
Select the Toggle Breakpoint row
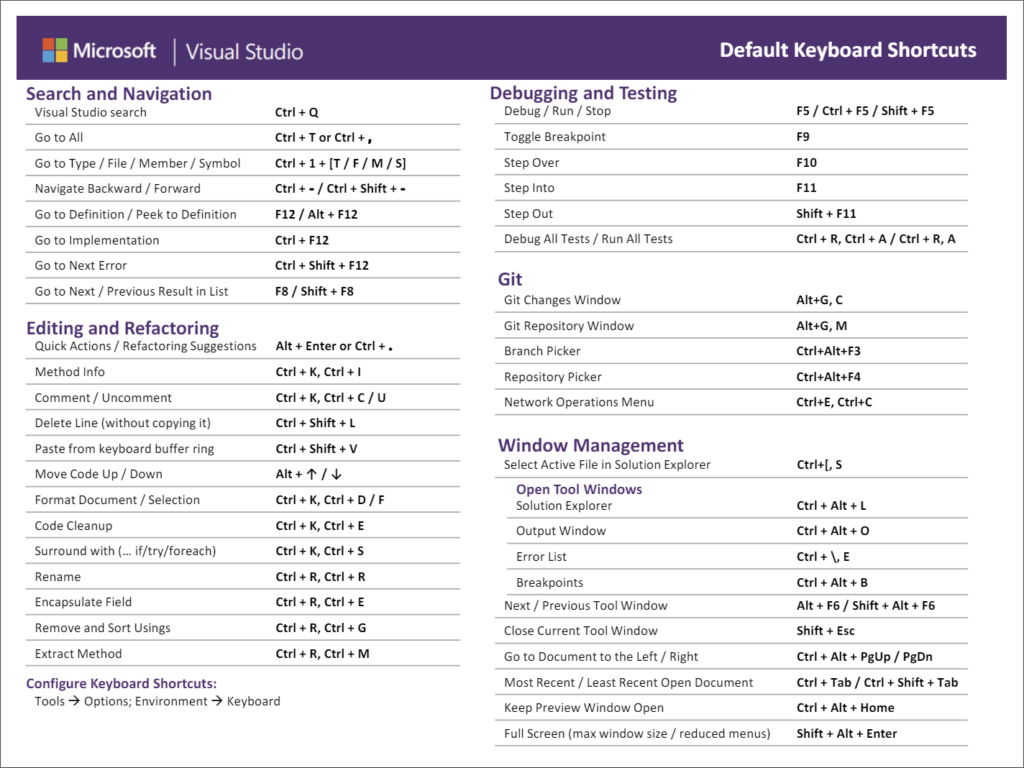pyautogui.click(x=554, y=137)
